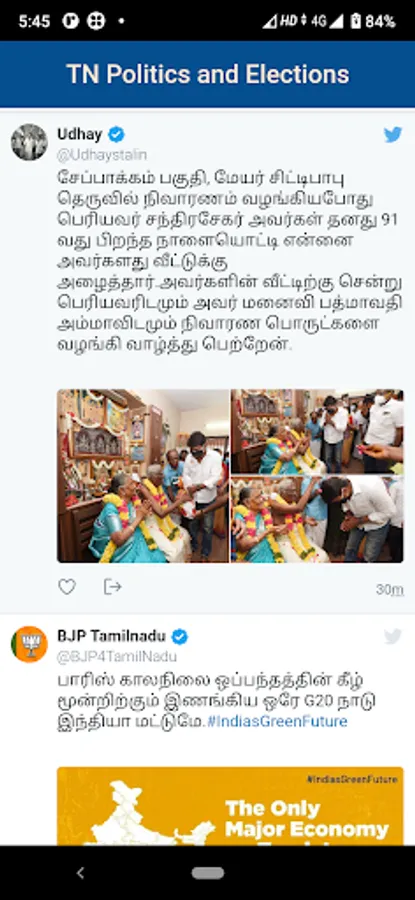The width and height of the screenshot is (415, 900).
Task: Tap the Android back navigation arrow
Action: point(80,873)
